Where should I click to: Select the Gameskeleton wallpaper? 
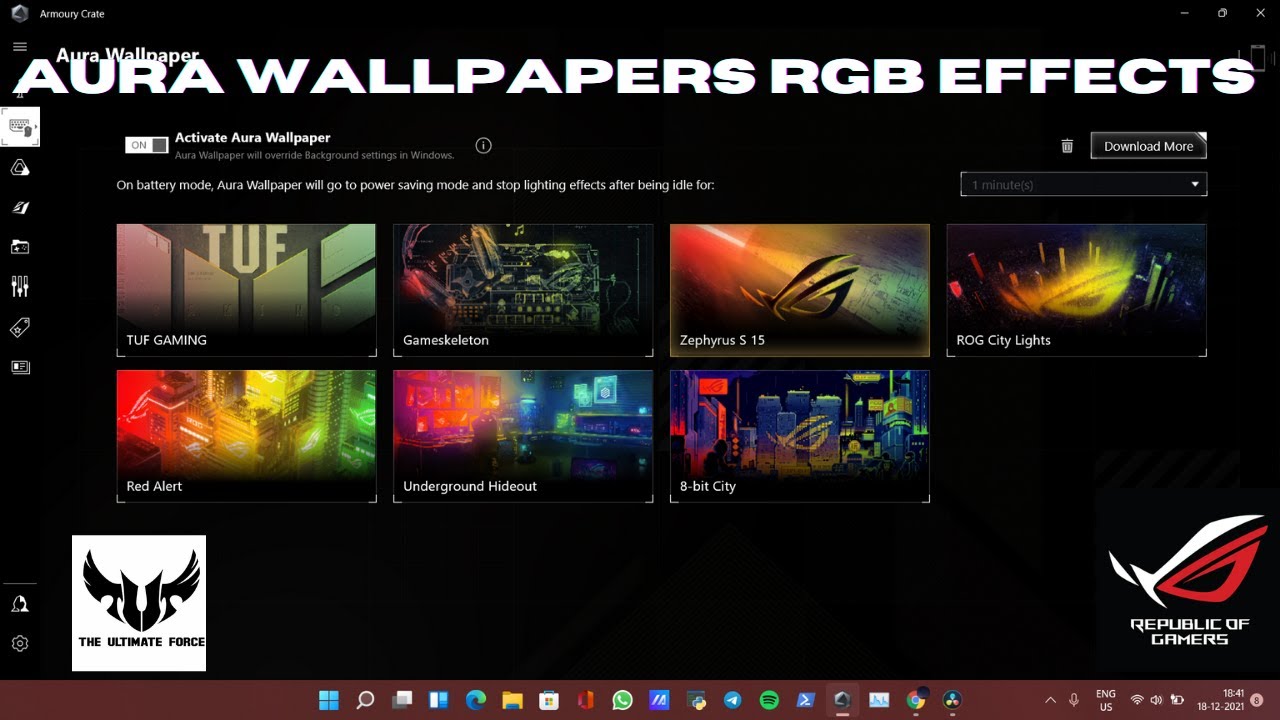pos(523,289)
